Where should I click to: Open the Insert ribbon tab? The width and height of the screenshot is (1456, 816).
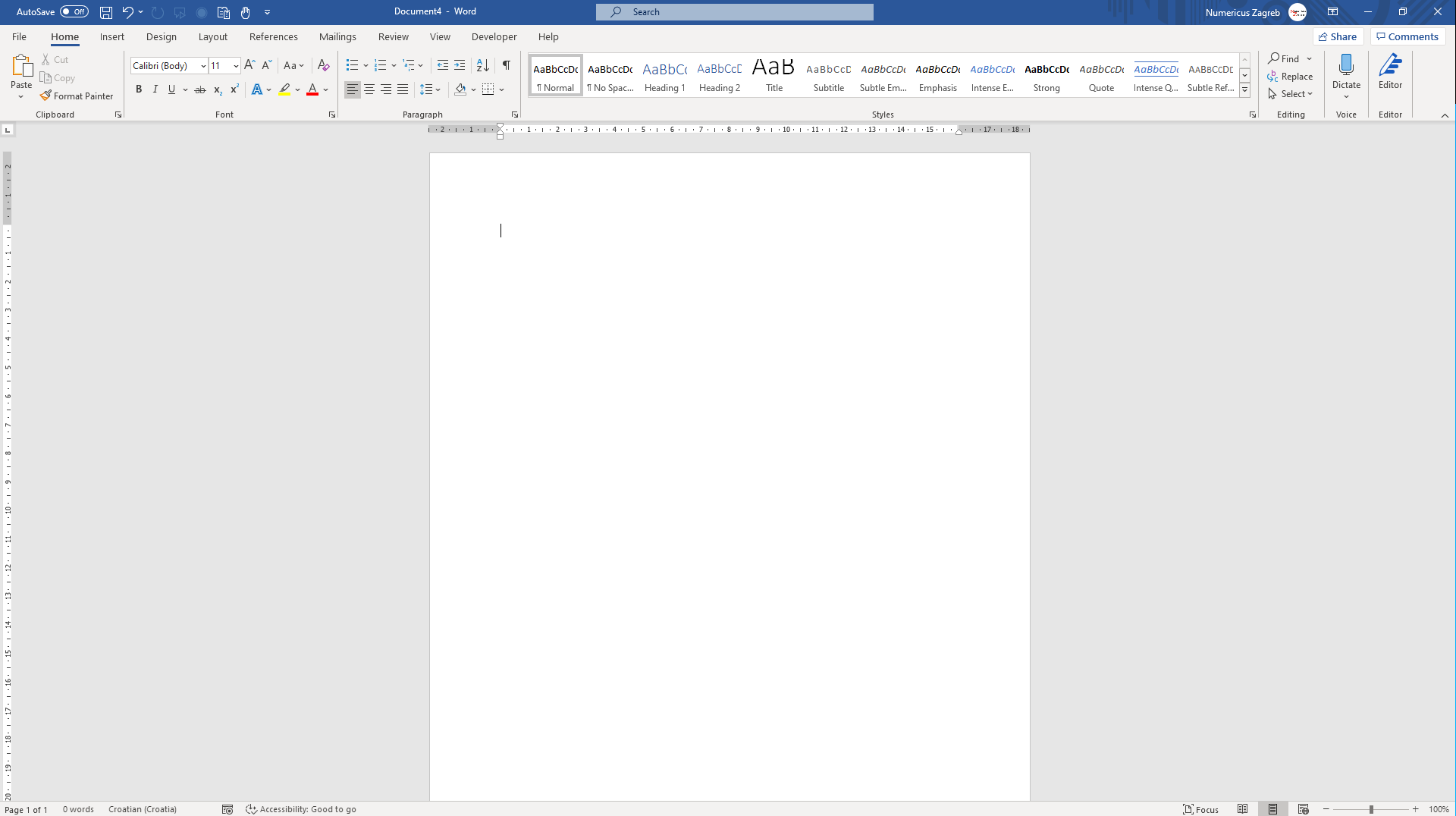(x=111, y=36)
